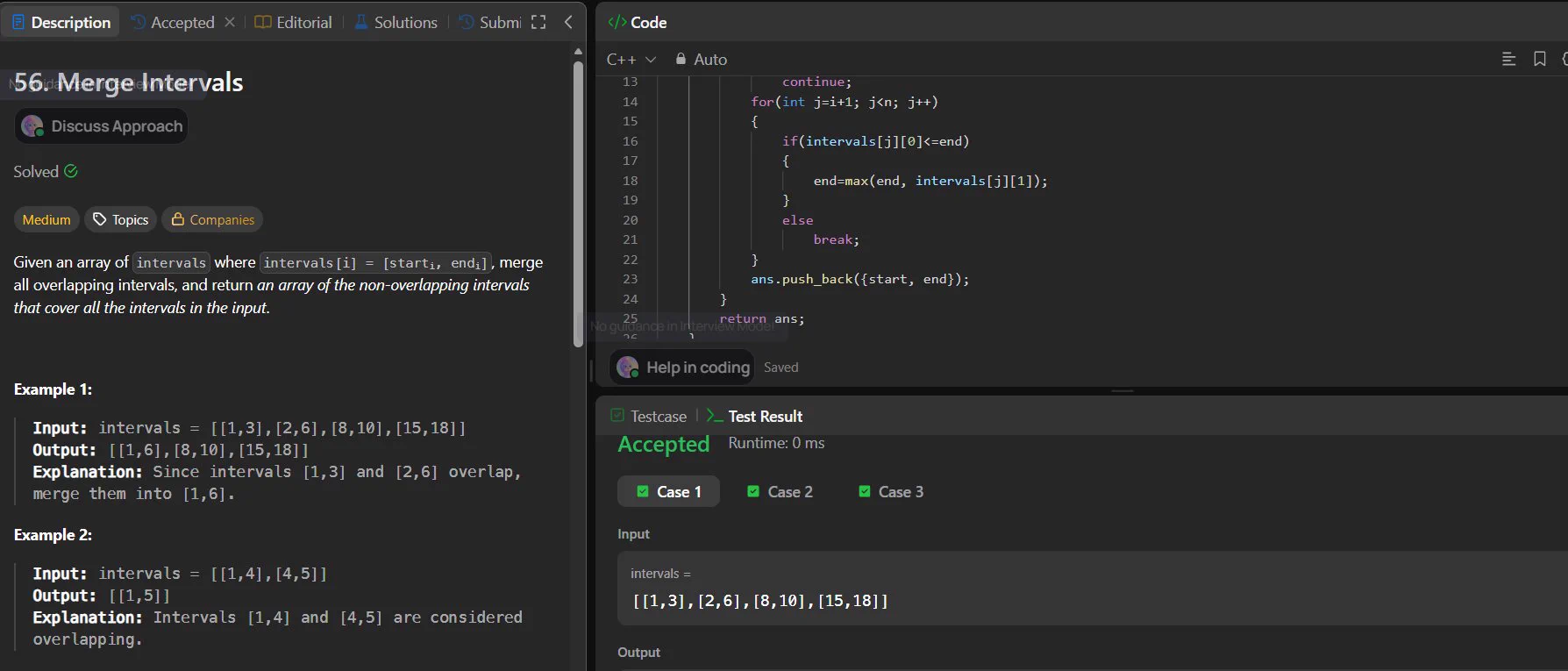
Task: Place cursor on 'break;' in the code
Action: point(837,239)
